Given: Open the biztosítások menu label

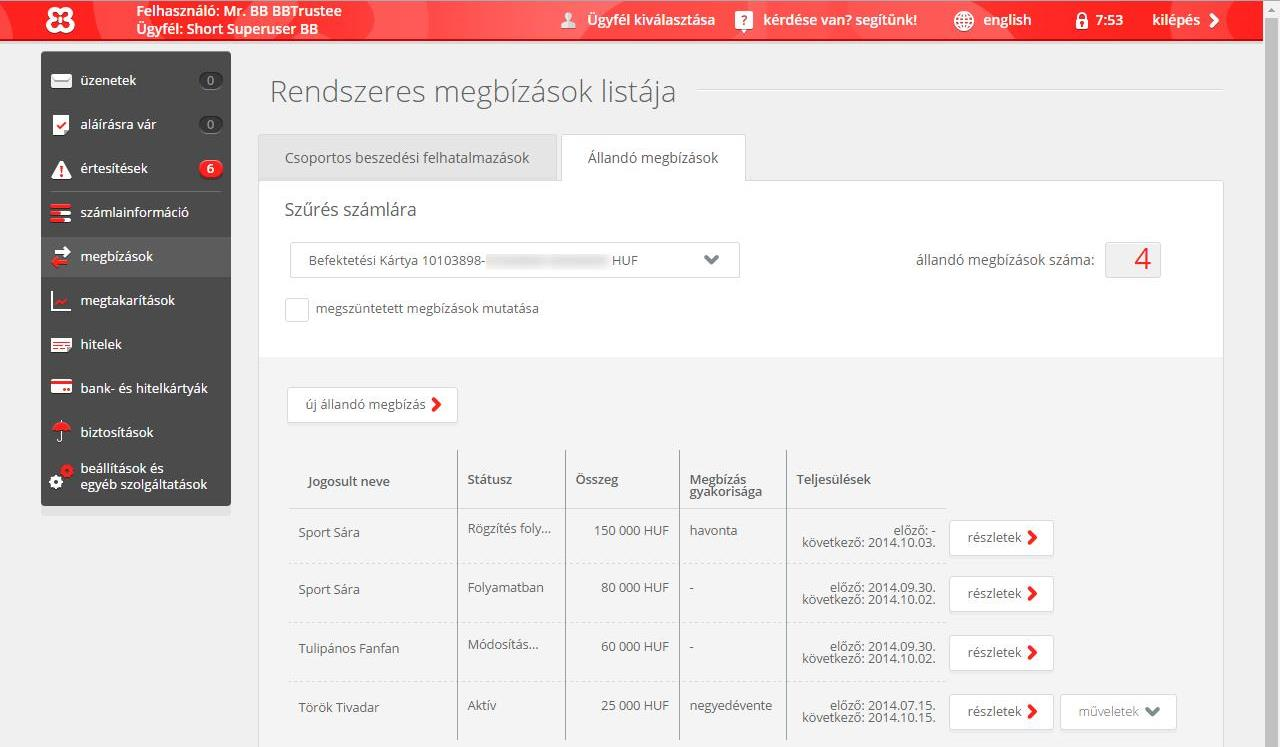Looking at the screenshot, I should click(117, 433).
